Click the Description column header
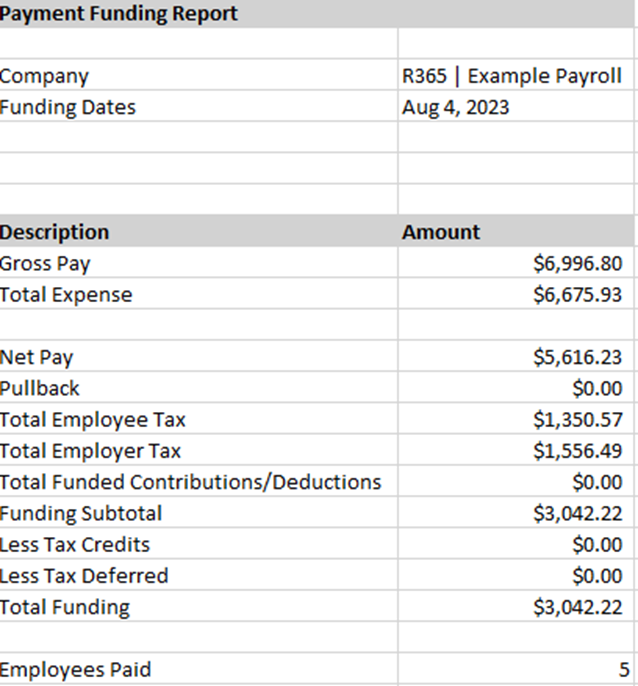The width and height of the screenshot is (638, 686). tap(199, 231)
